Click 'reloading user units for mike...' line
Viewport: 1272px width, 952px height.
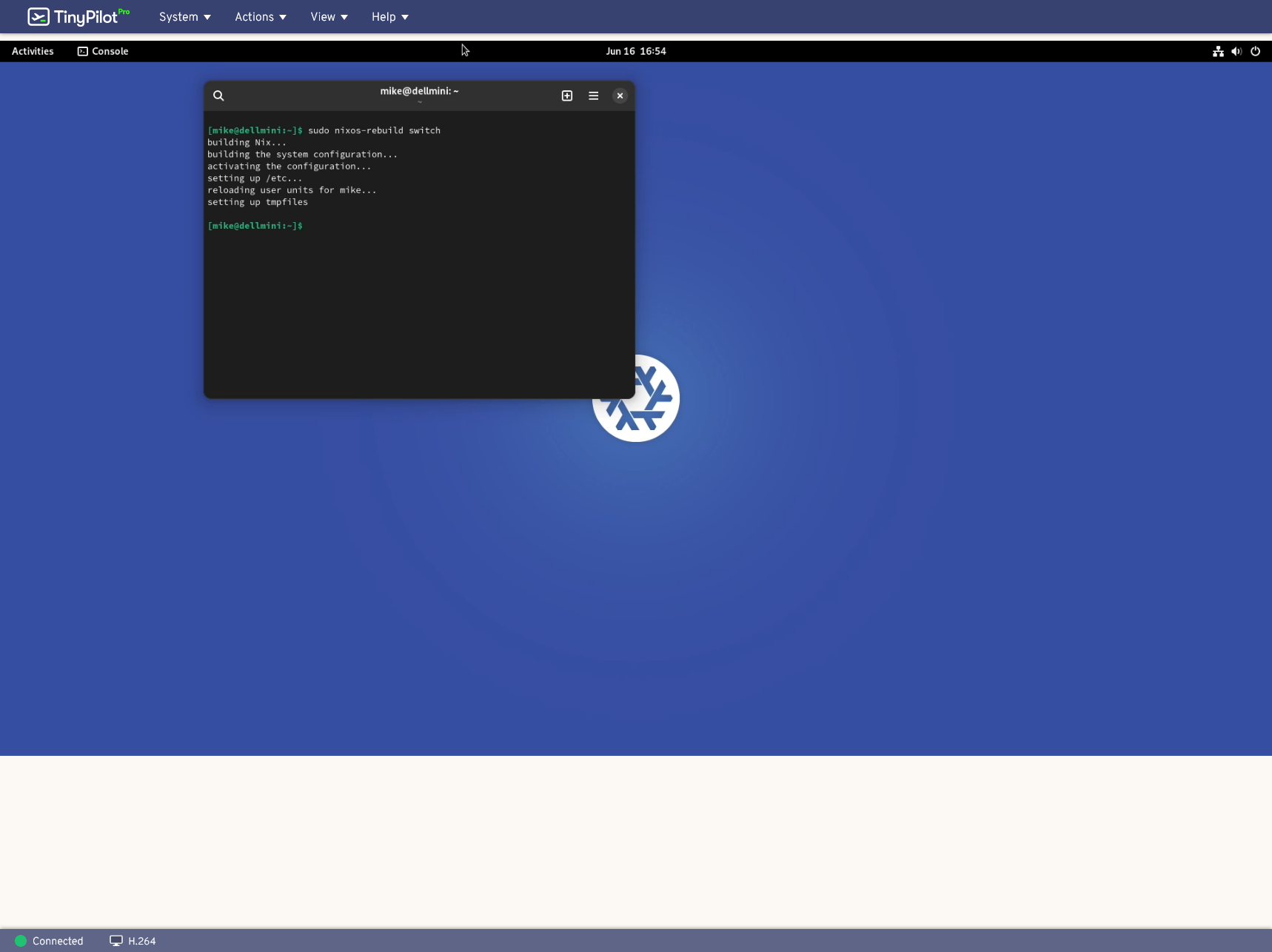(x=292, y=190)
